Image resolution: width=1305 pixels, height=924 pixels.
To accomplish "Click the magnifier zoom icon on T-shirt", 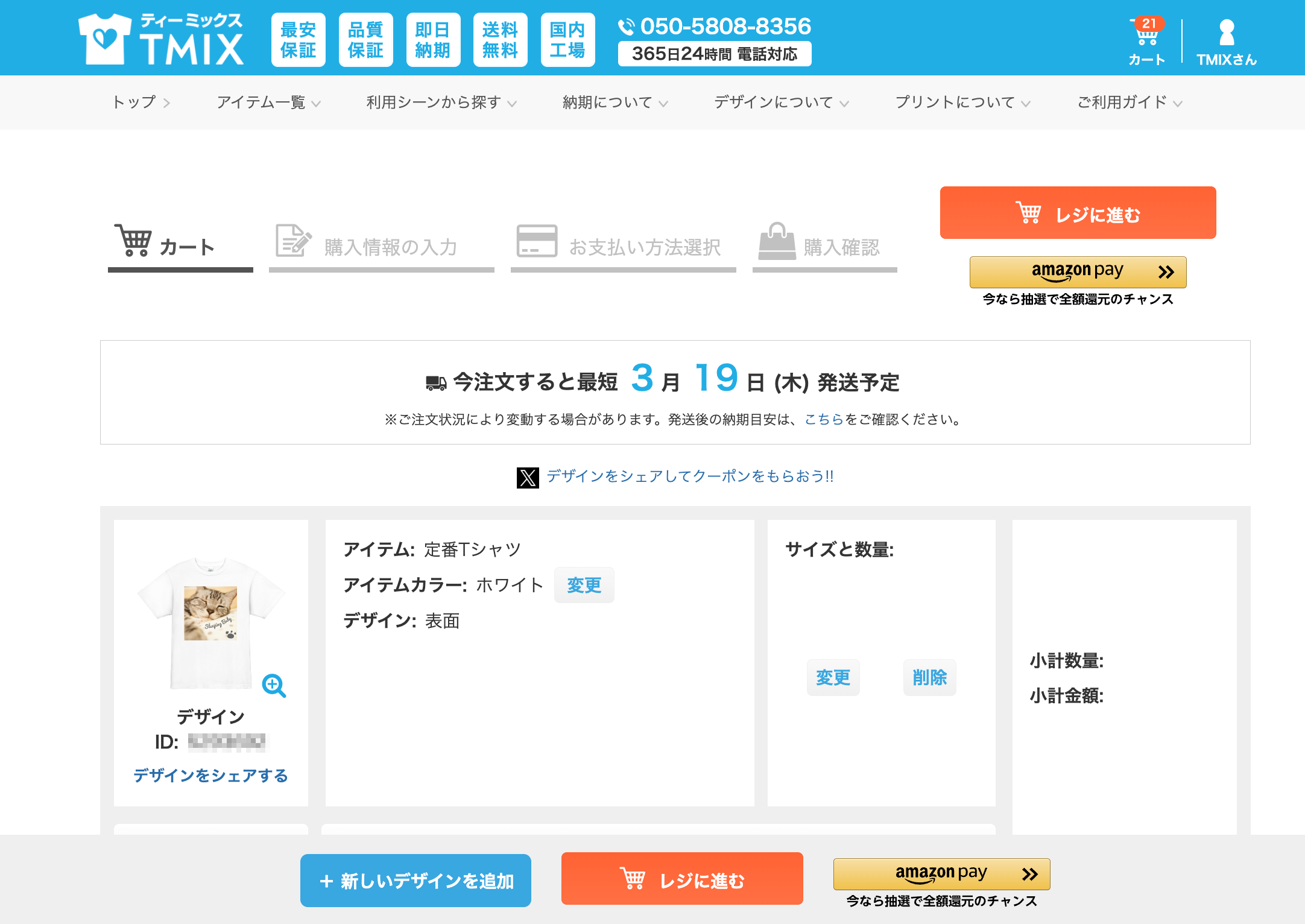I will coord(274,685).
